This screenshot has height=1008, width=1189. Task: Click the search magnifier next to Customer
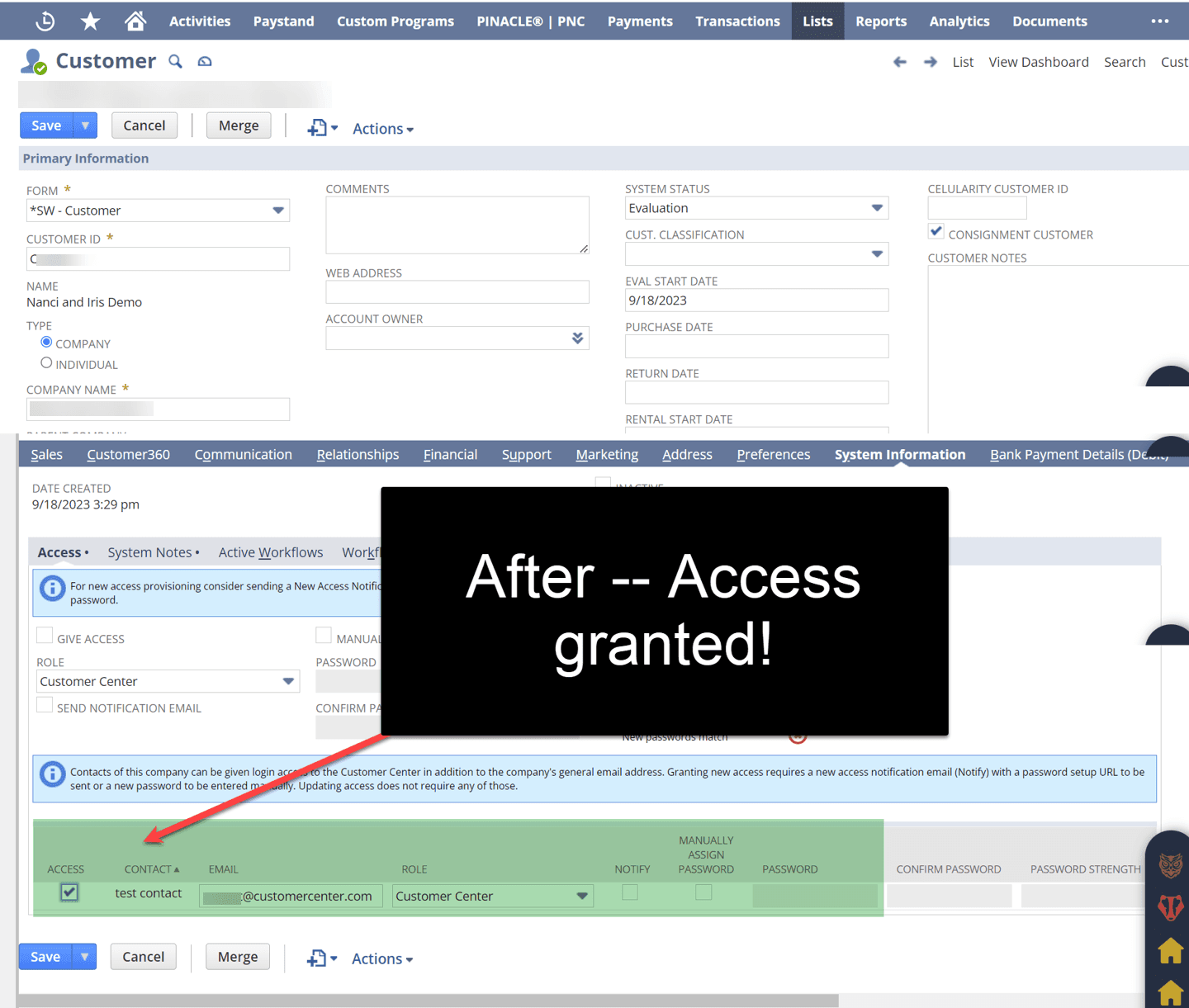click(175, 61)
